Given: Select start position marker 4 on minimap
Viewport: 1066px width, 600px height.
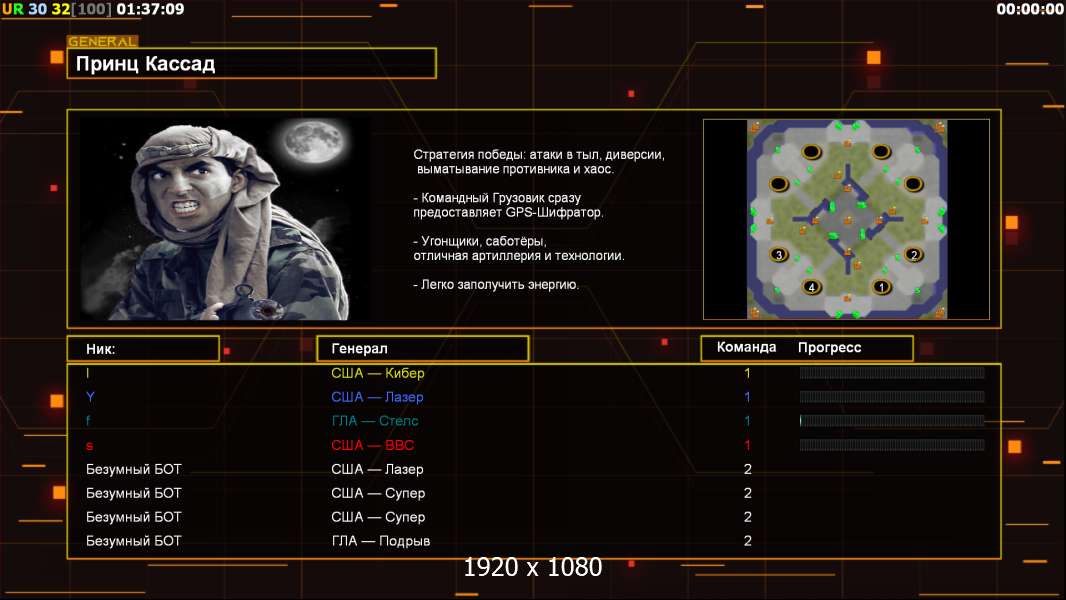Looking at the screenshot, I should [x=811, y=287].
